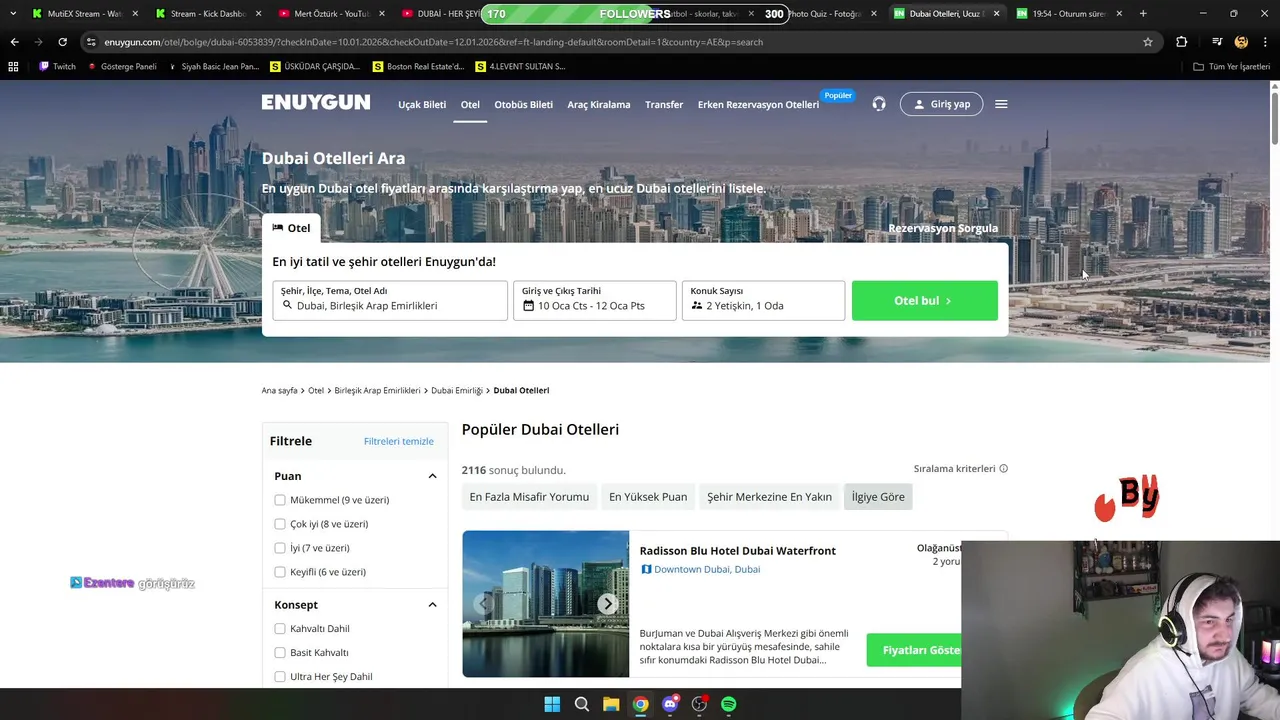Sort by İlgiye Göre
The height and width of the screenshot is (720, 1280).
pos(878,497)
